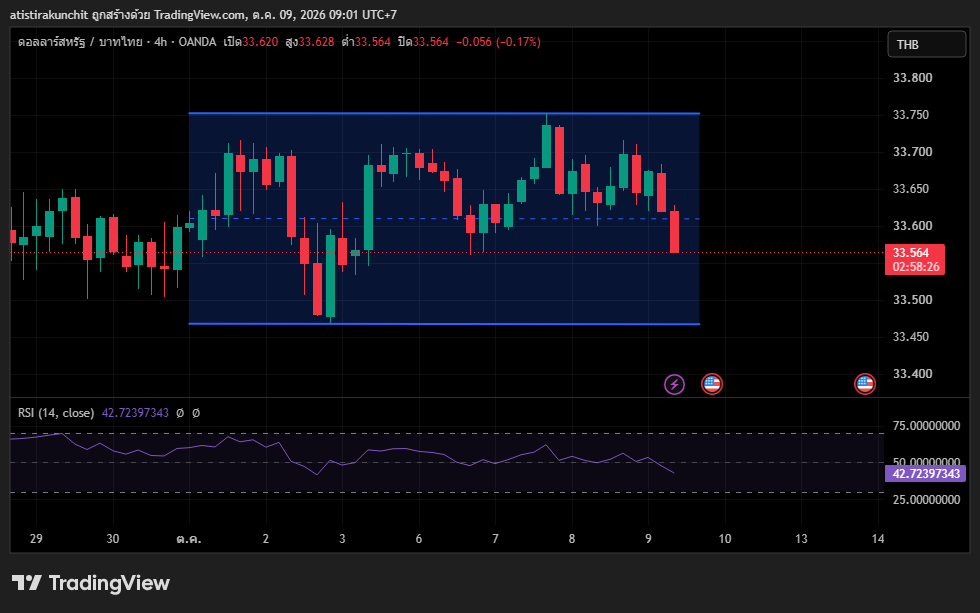Click the purple 42.72397343 RSI scale tag

tap(926, 474)
